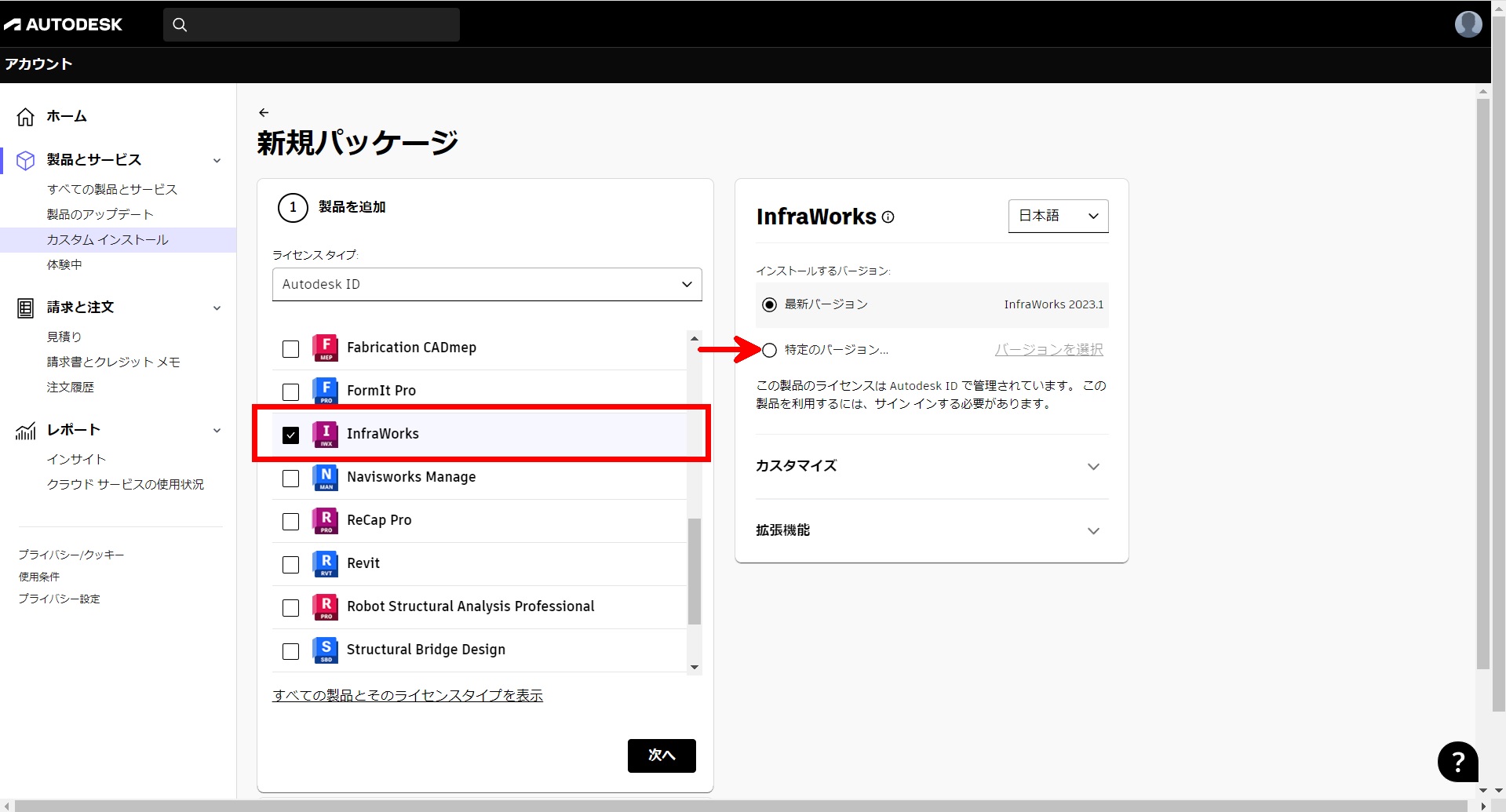Click the product list scroll-up arrow
This screenshot has width=1506, height=812.
point(694,338)
